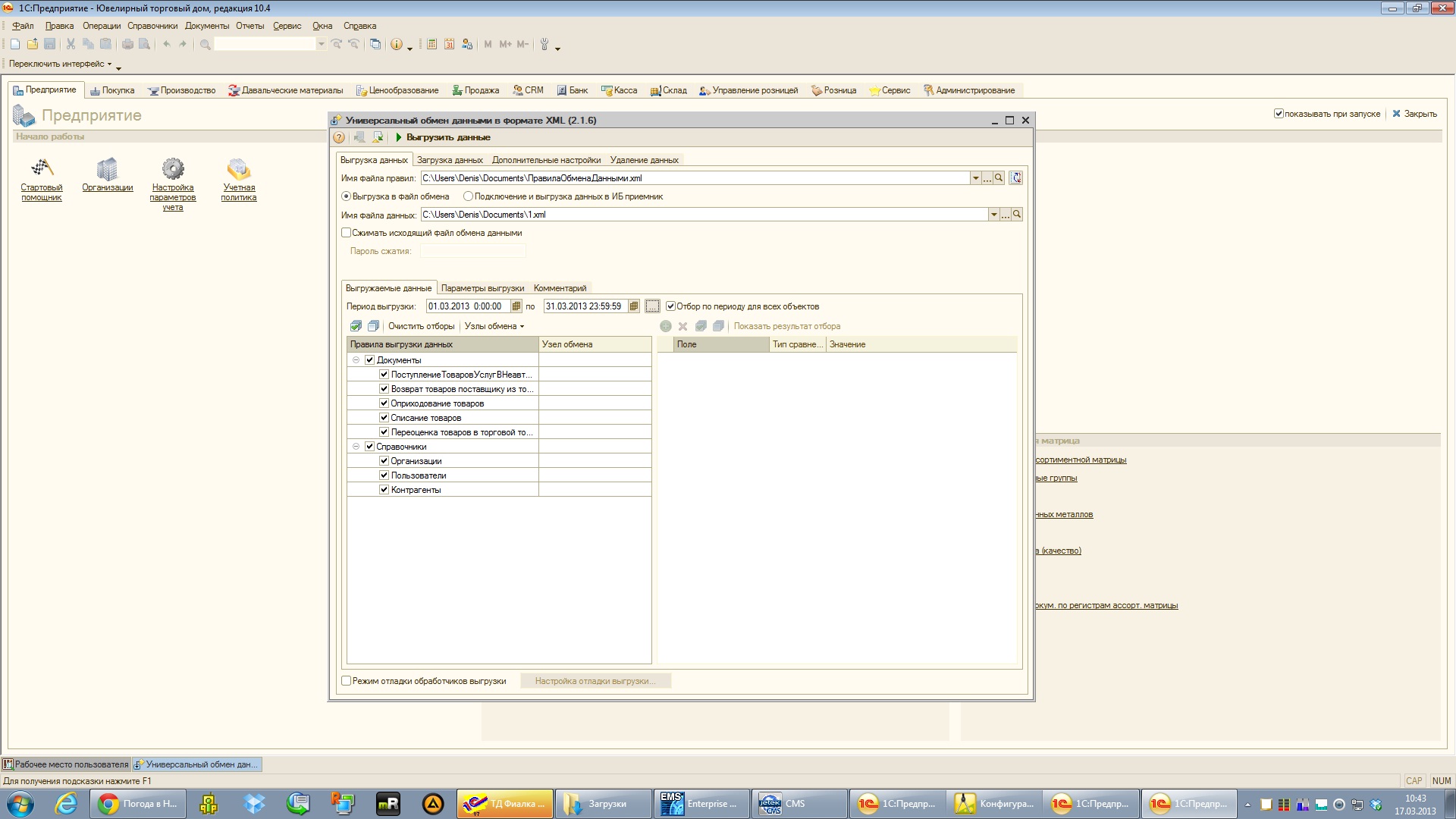Toggle the Контрагенты rule checkbox
Screen dimensions: 1456x819
pyautogui.click(x=384, y=490)
